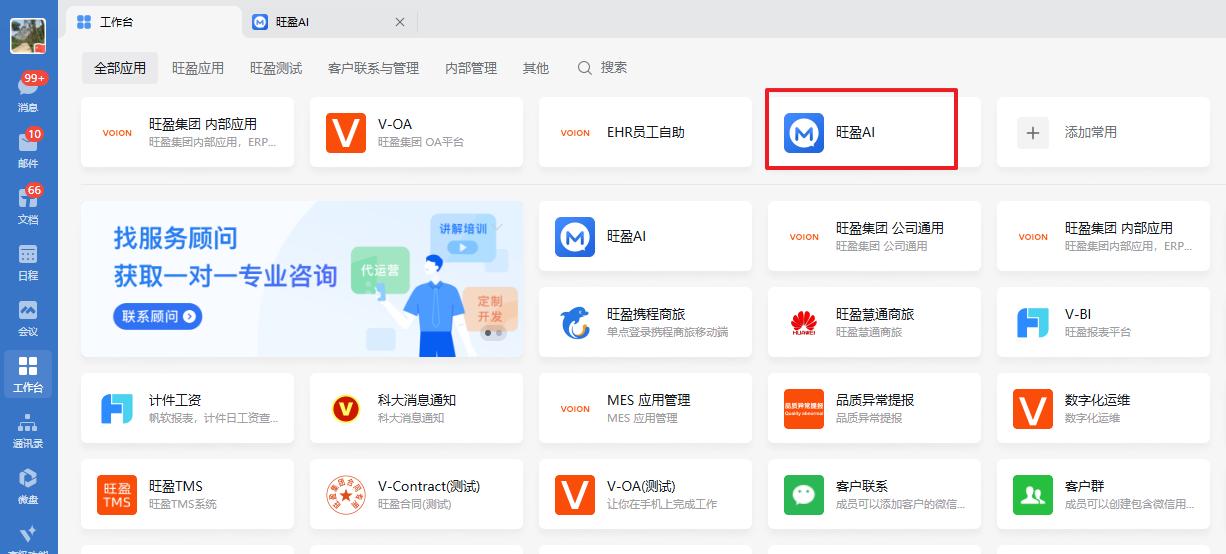Open the V-Contract(测试) seal icon
This screenshot has height=554, width=1226.
[x=346, y=495]
